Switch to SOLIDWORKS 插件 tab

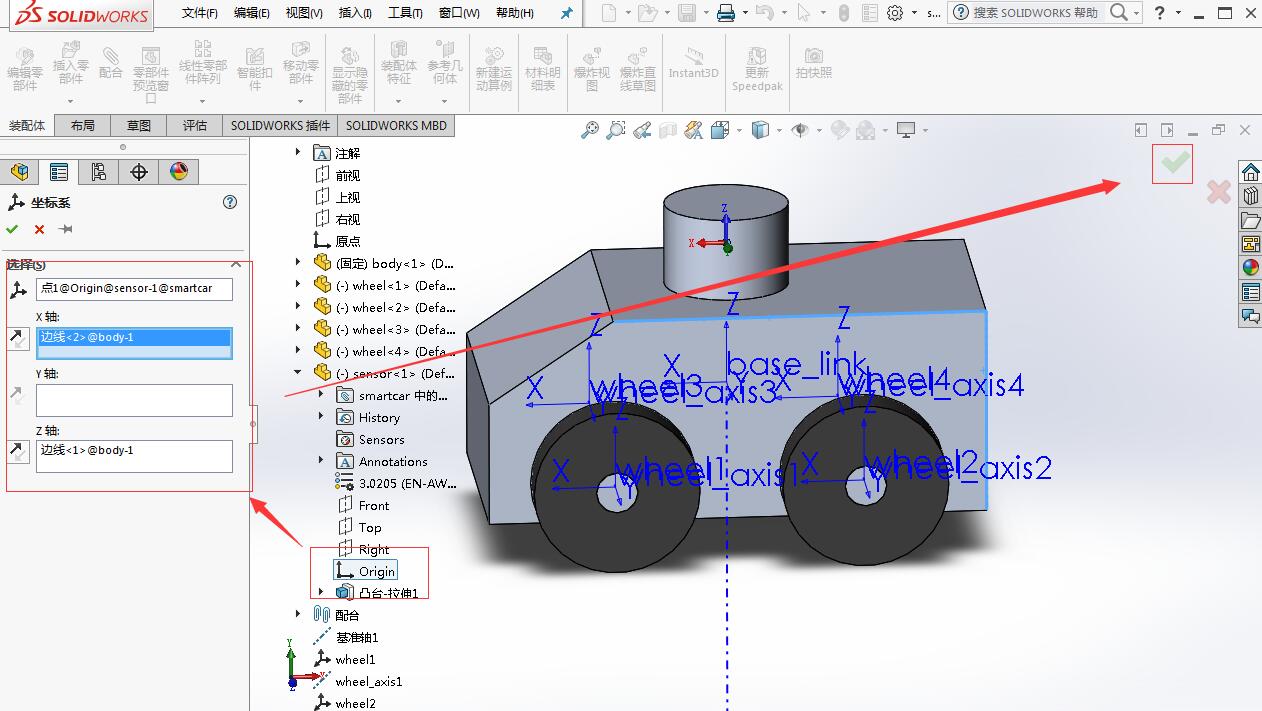tap(280, 125)
